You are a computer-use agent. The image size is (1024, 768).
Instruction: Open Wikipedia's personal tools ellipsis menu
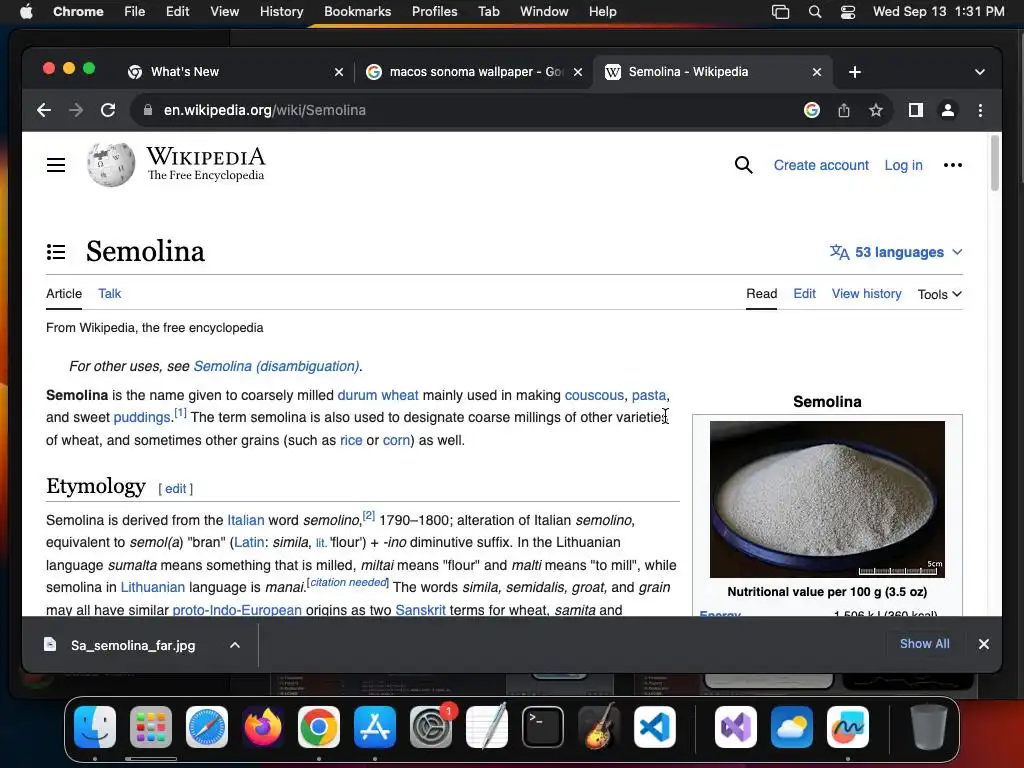953,165
